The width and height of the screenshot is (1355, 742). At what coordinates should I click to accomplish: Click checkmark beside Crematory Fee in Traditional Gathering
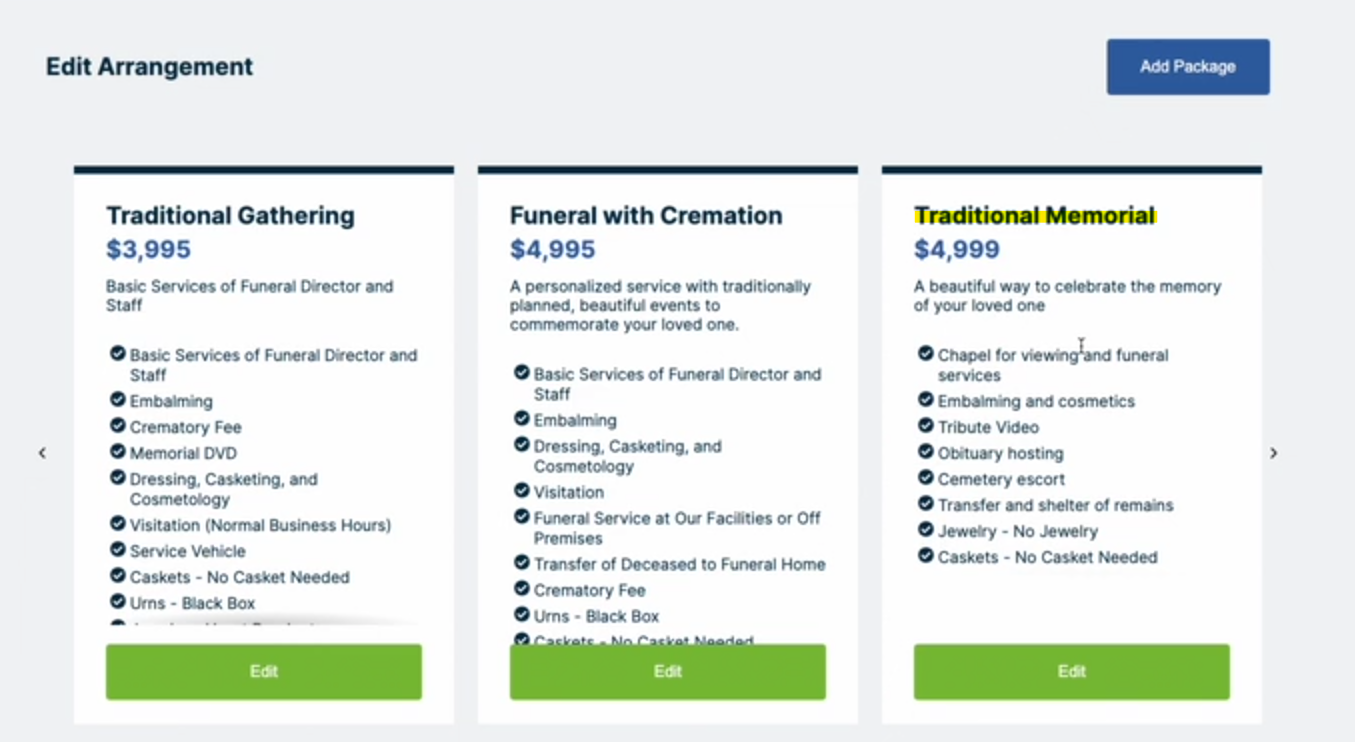pyautogui.click(x=118, y=426)
